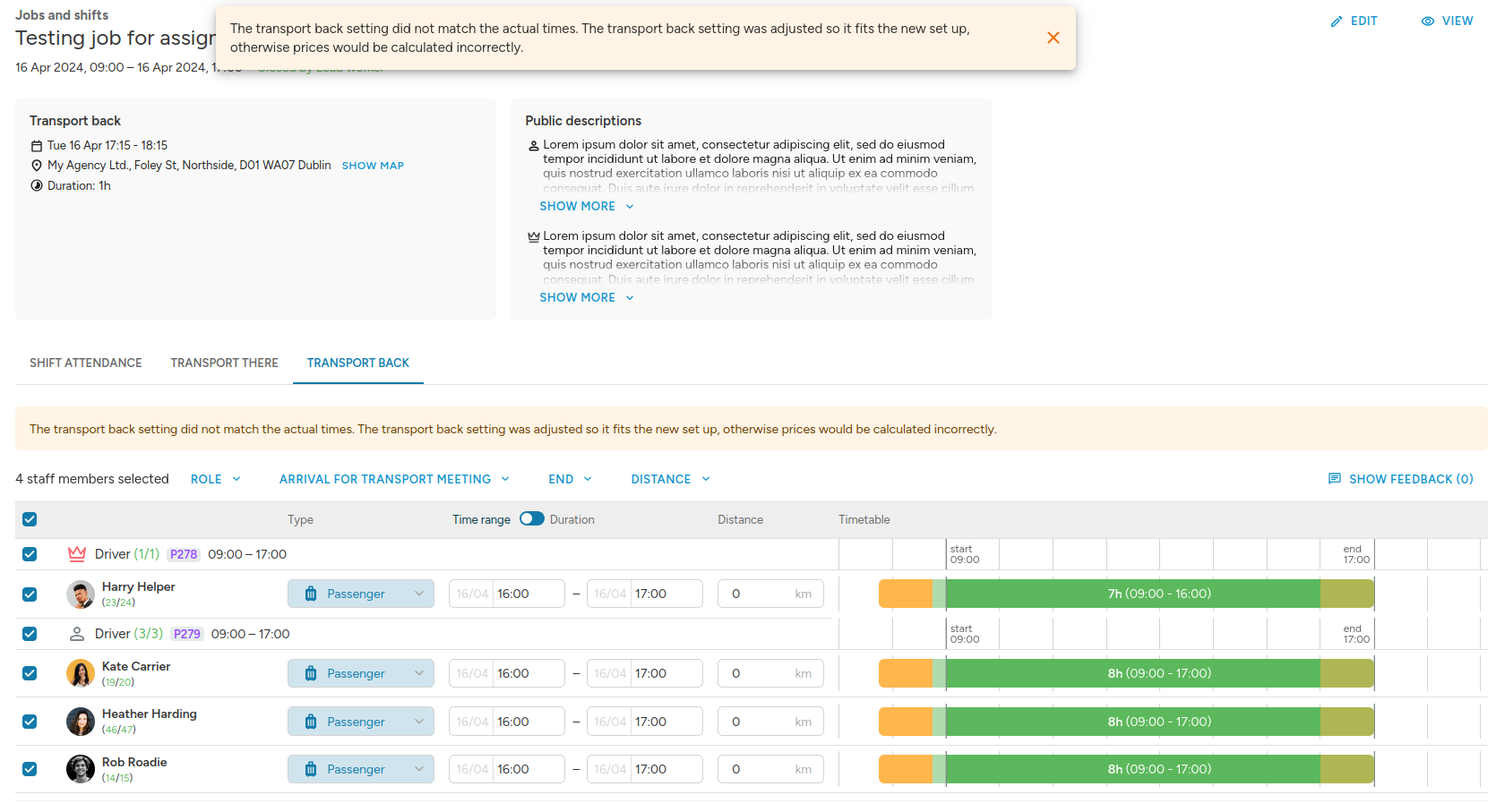This screenshot has height=812, width=1496.
Task: Uncheck Harry Helper's checkbox
Action: pyautogui.click(x=30, y=594)
